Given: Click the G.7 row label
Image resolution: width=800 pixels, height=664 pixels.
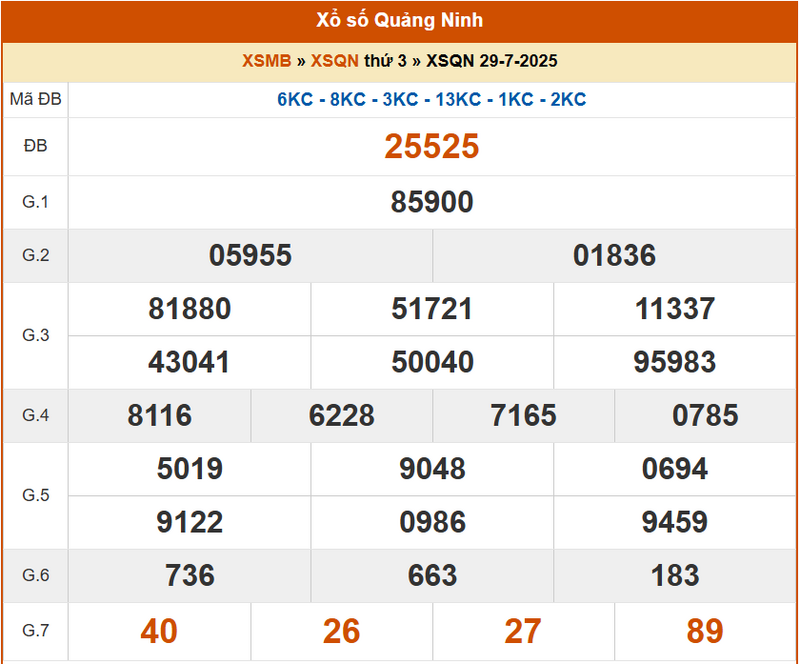Looking at the screenshot, I should click(x=36, y=631).
